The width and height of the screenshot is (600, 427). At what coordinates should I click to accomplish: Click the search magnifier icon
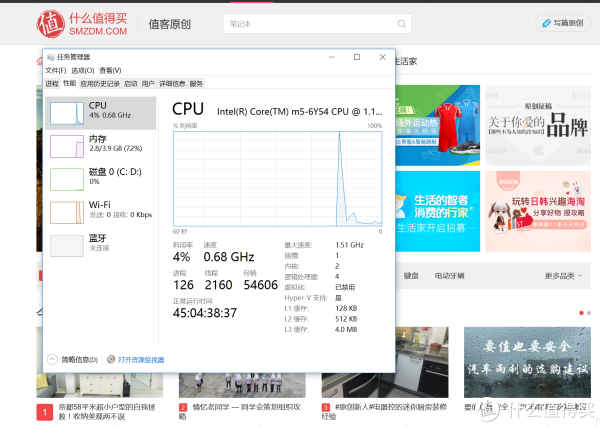point(401,24)
